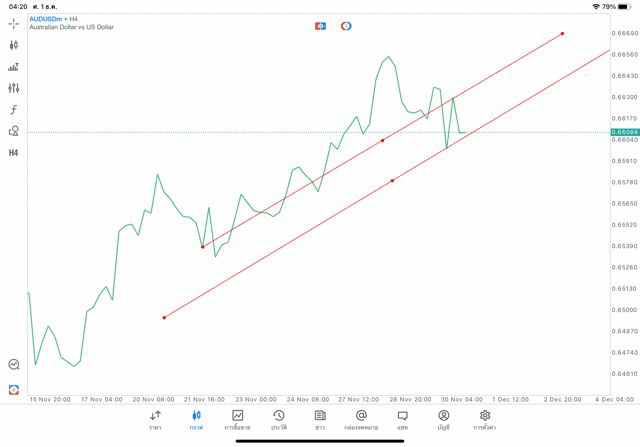
Task: Tap the red-blue trade panel icon
Action: [14, 389]
